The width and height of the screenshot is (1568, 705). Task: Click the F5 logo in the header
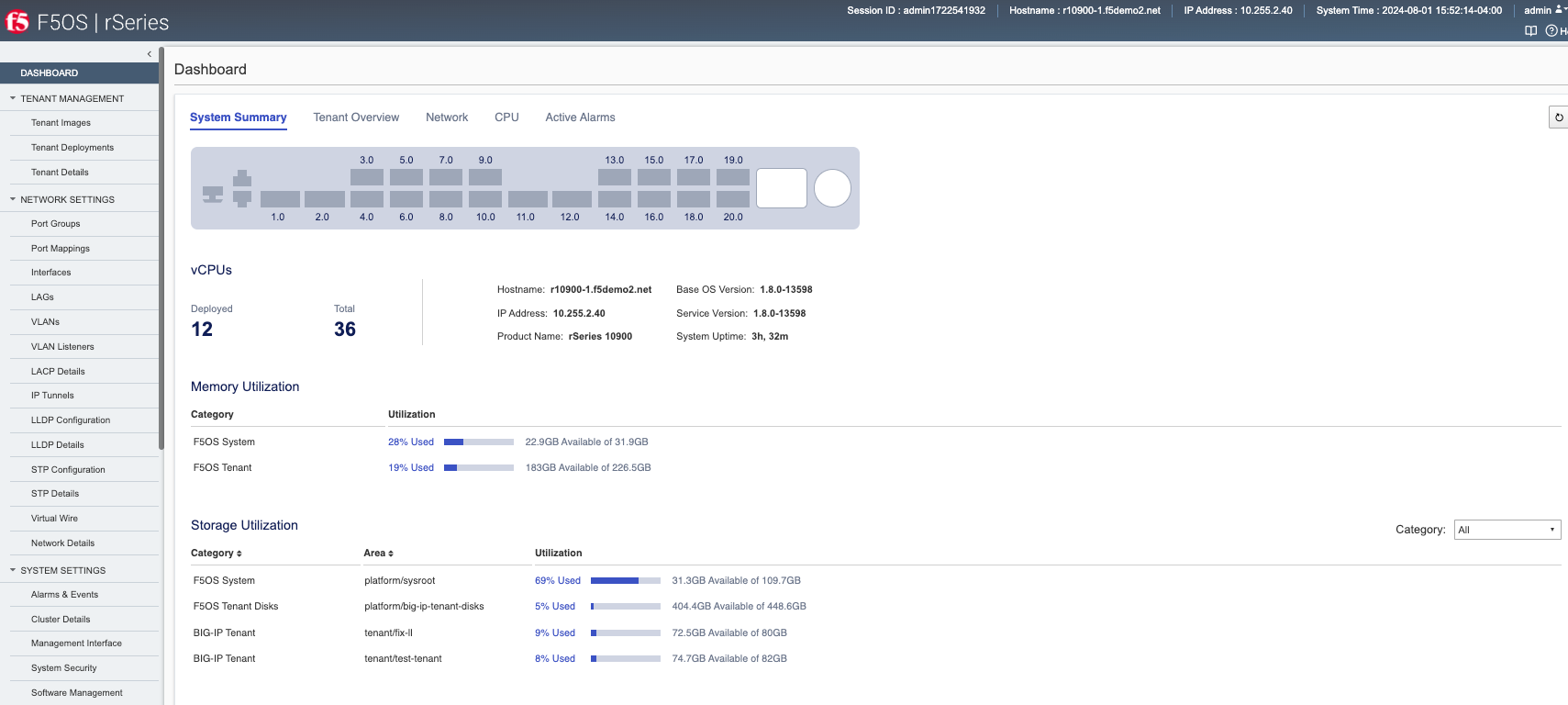click(17, 21)
